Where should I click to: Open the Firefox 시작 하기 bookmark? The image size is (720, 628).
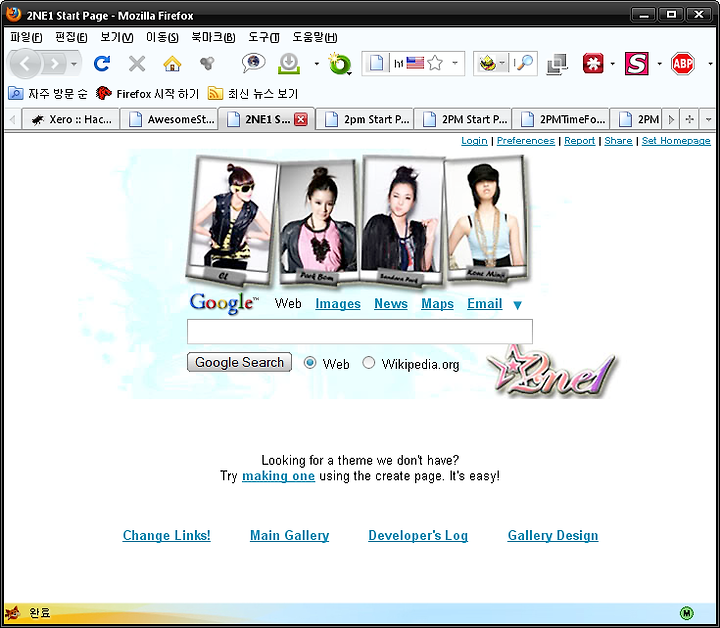[147, 94]
